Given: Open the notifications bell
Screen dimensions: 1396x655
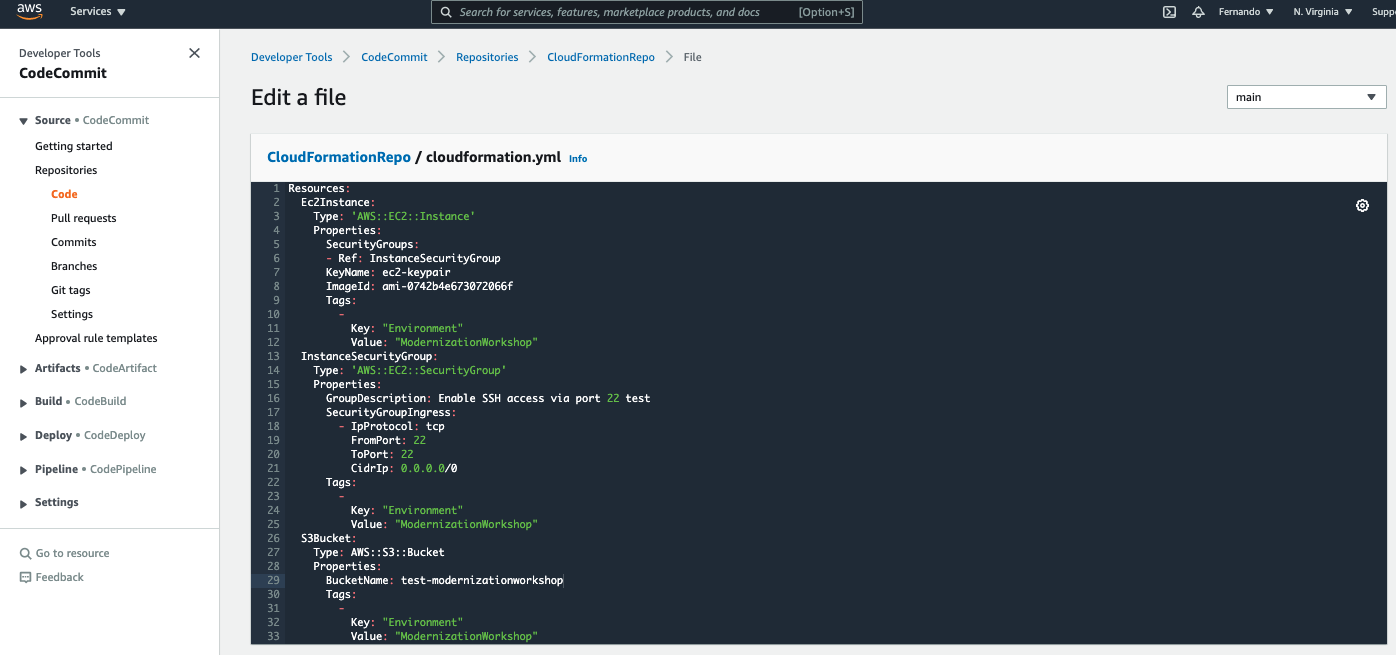Looking at the screenshot, I should tap(1198, 12).
